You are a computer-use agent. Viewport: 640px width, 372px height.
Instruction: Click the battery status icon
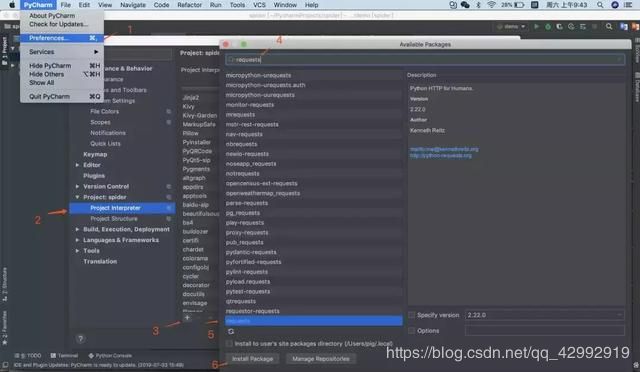[x=519, y=5]
